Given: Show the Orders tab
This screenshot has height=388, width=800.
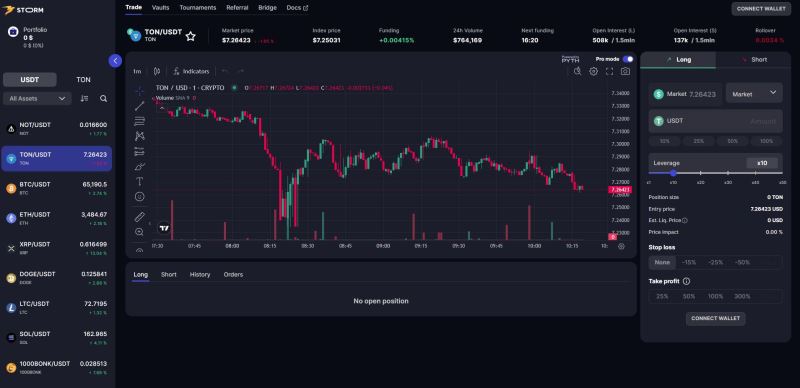Looking at the screenshot, I should 233,275.
